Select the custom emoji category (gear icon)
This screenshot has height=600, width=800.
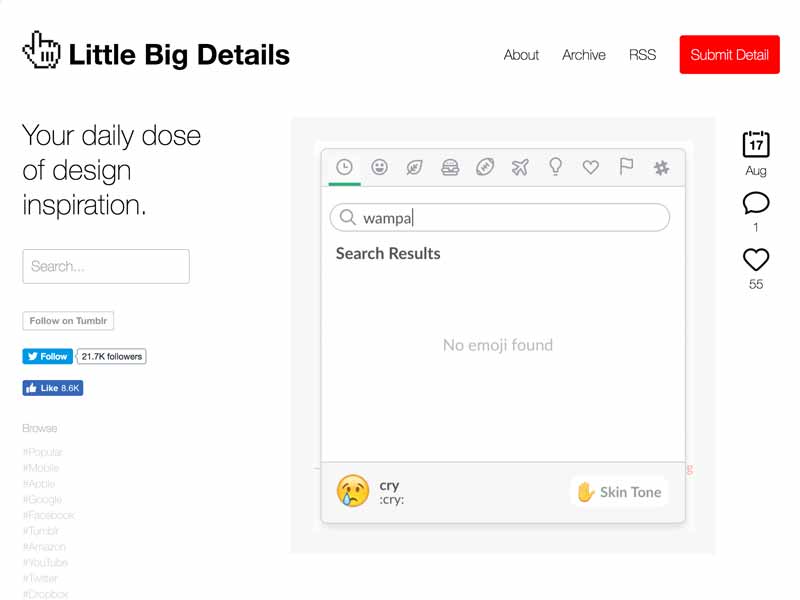[661, 167]
